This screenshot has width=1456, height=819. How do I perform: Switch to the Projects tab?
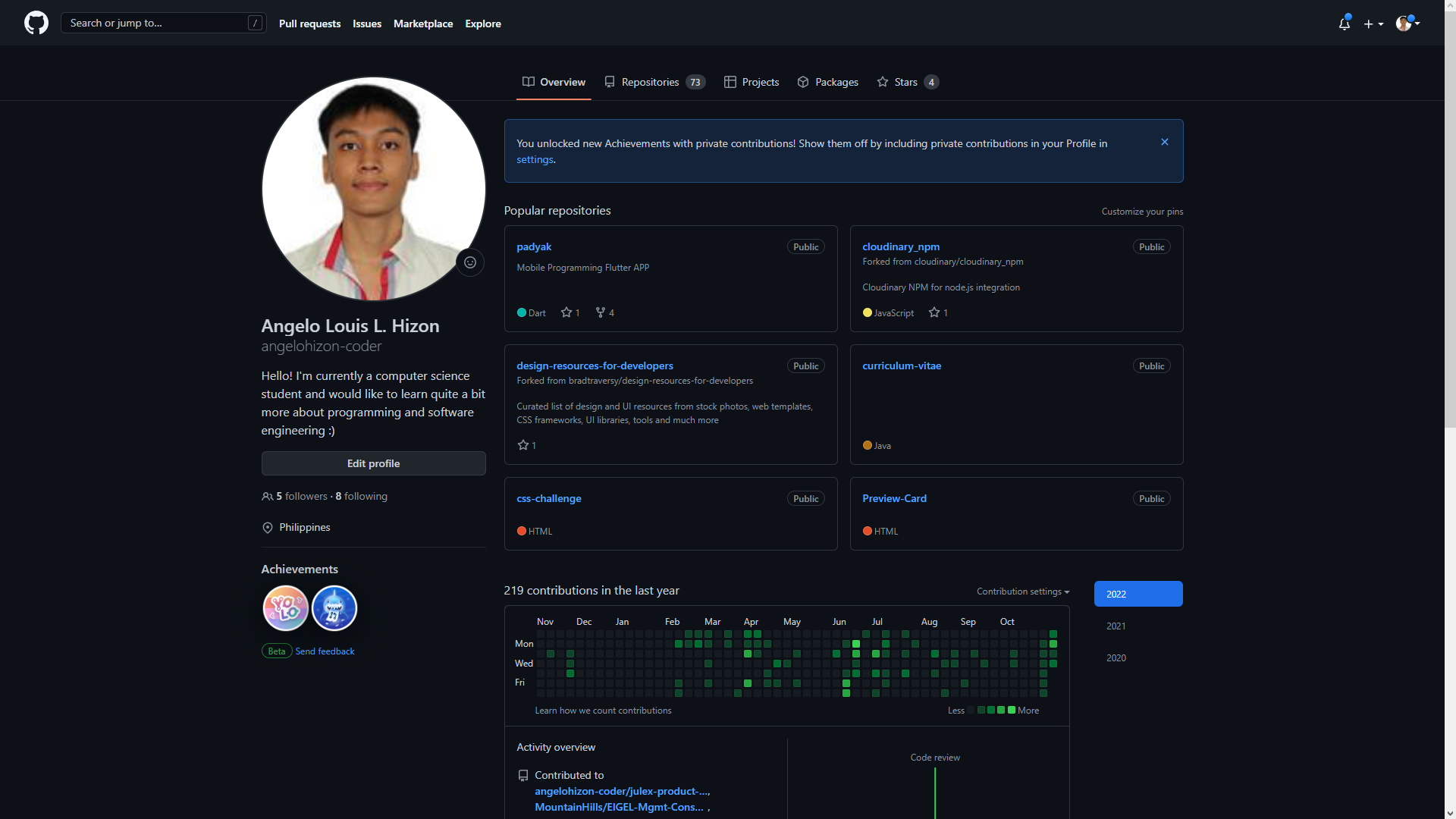click(x=752, y=82)
